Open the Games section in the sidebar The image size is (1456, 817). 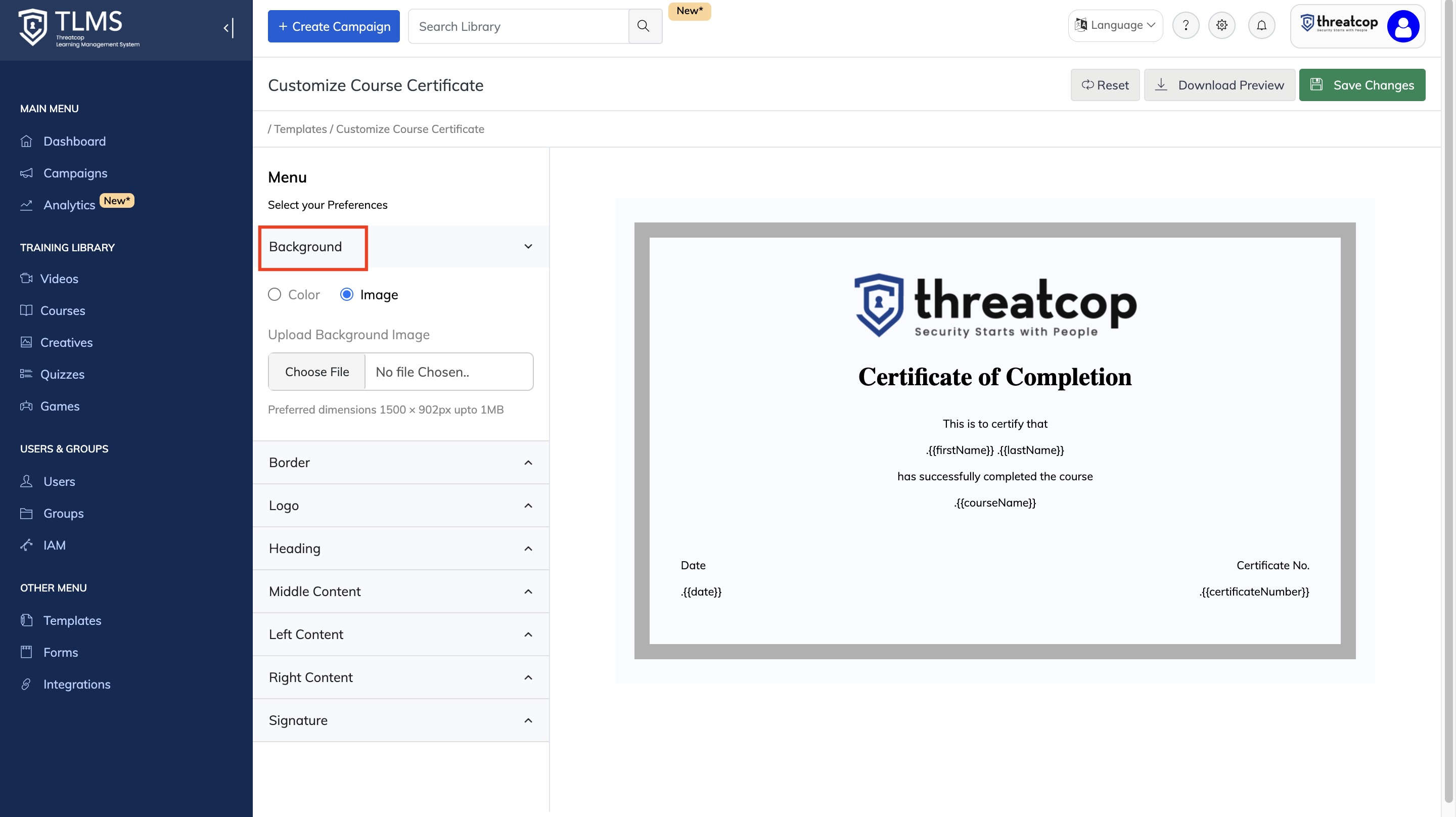tap(59, 406)
